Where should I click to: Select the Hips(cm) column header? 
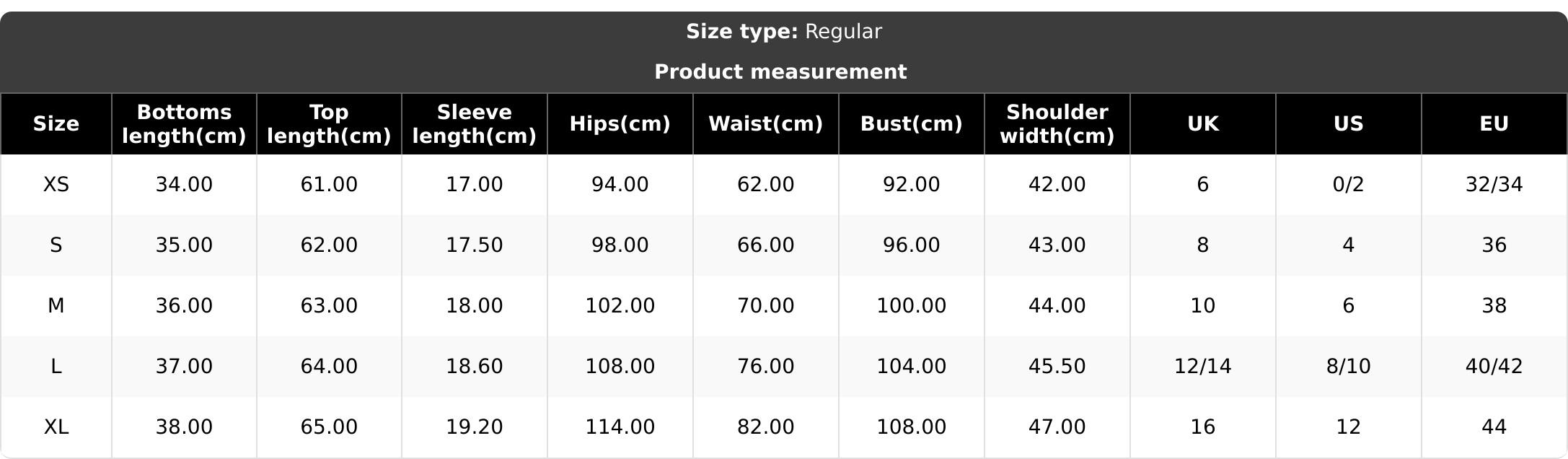tap(620, 124)
